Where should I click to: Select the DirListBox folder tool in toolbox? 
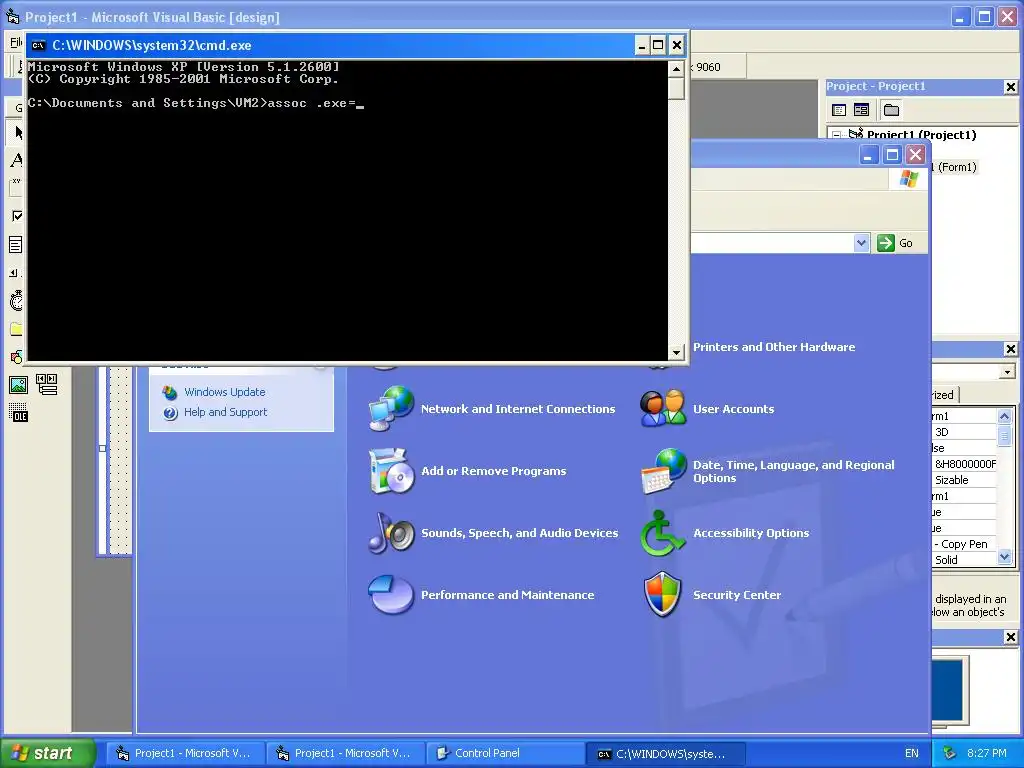pos(16,329)
